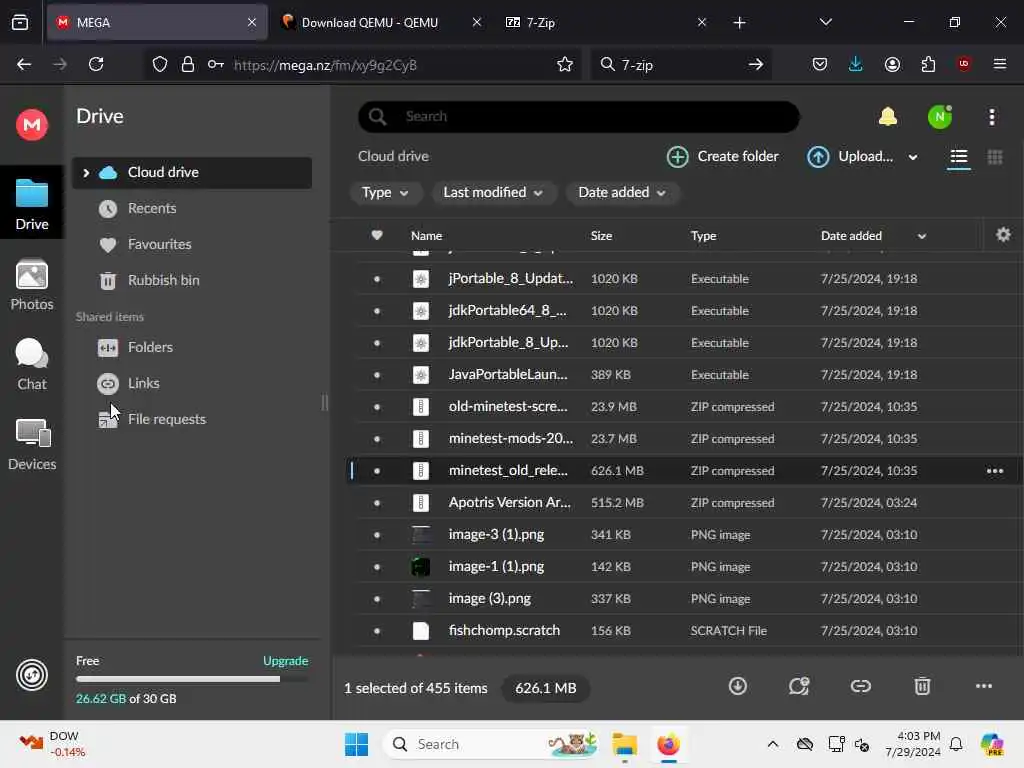Open the Devices section icon
The width and height of the screenshot is (1024, 768).
(x=32, y=434)
